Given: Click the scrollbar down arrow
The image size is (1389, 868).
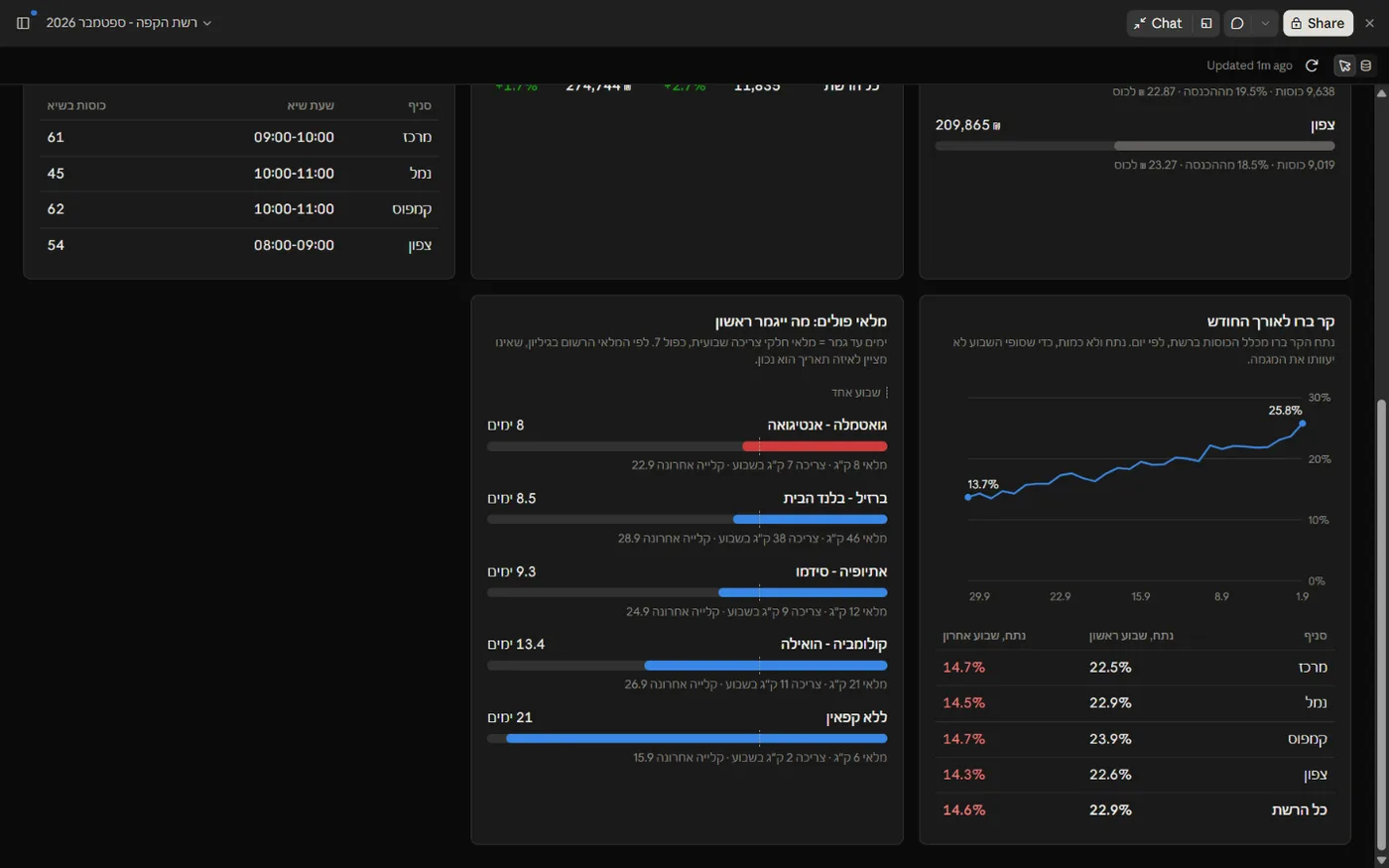Looking at the screenshot, I should (x=1381, y=860).
